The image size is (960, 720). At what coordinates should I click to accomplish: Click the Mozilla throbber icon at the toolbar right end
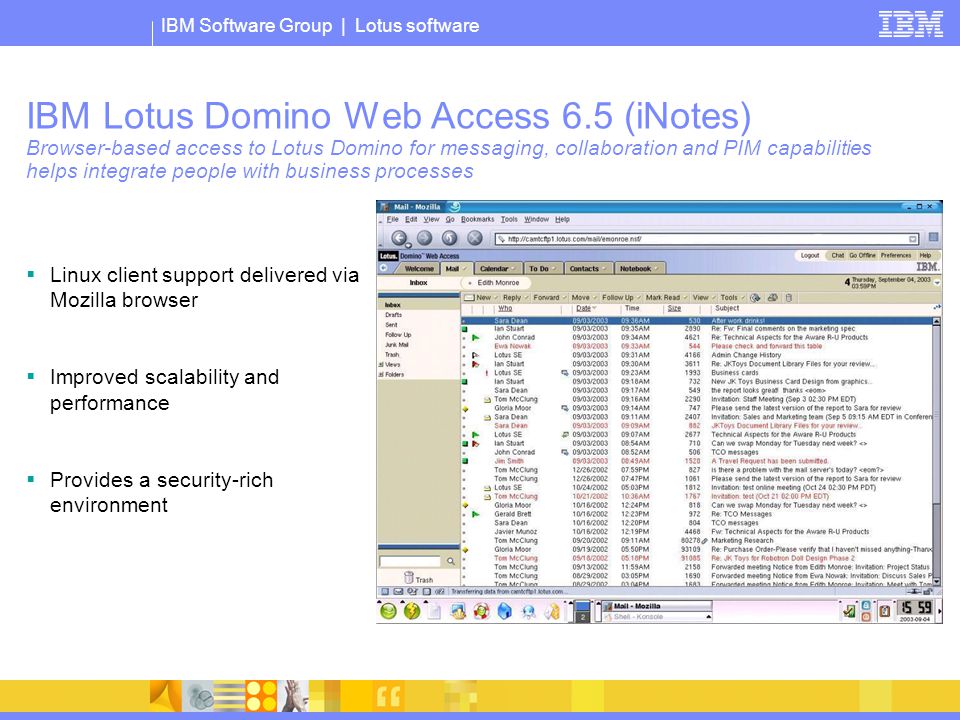pyautogui.click(x=933, y=238)
